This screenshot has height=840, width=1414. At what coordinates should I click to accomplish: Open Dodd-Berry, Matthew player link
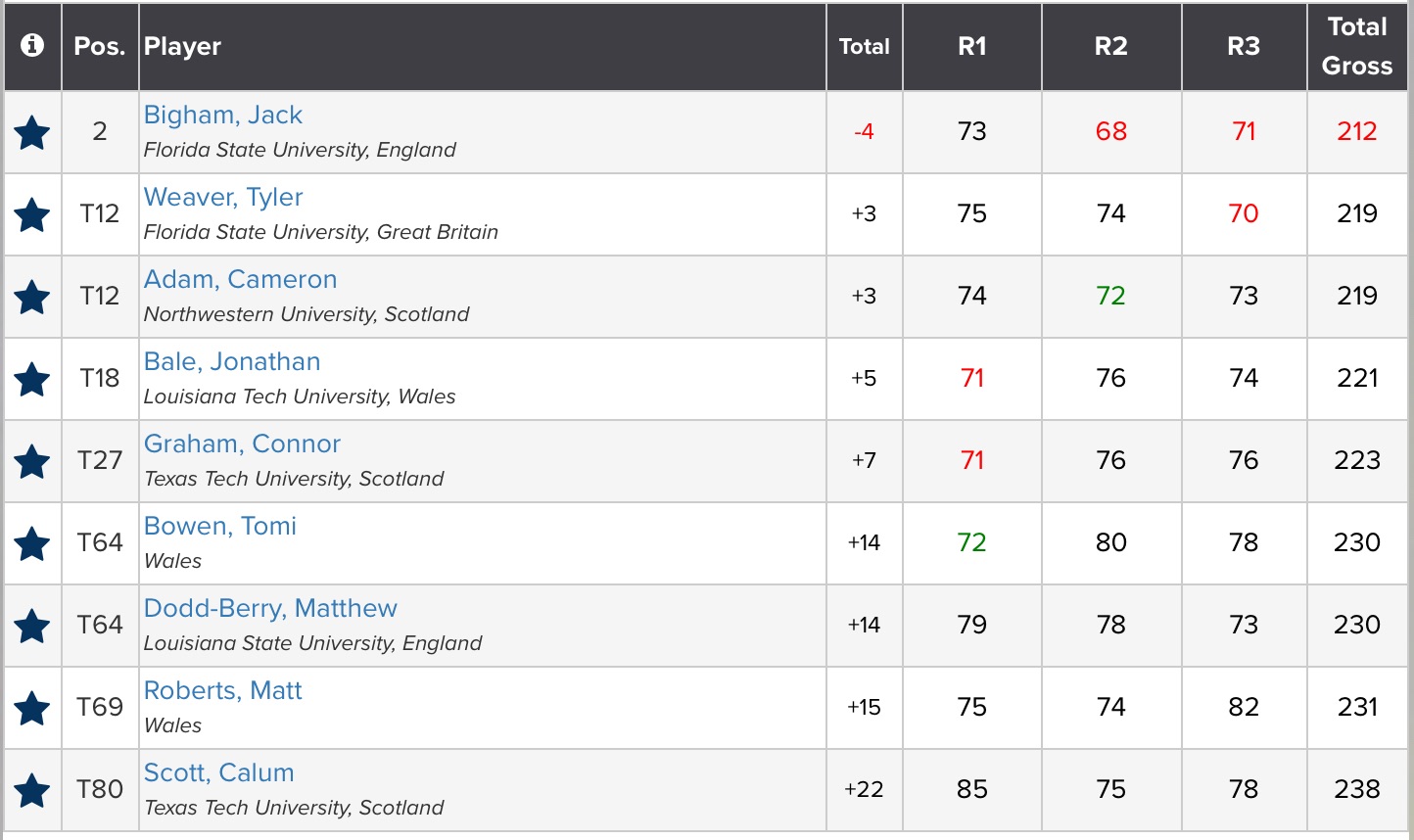click(x=270, y=609)
